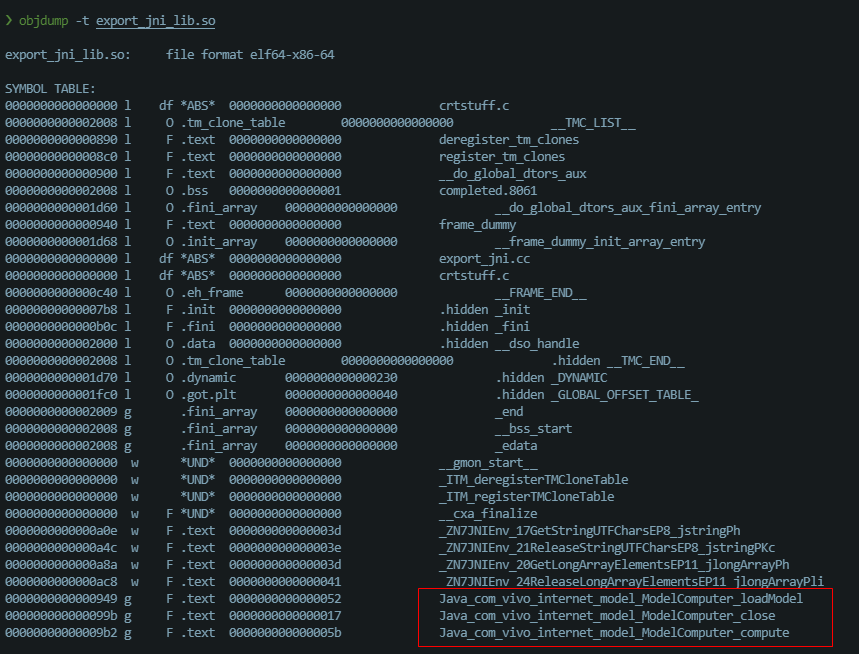
Task: Click the __TMC_LIST__ symbol name
Action: (592, 122)
